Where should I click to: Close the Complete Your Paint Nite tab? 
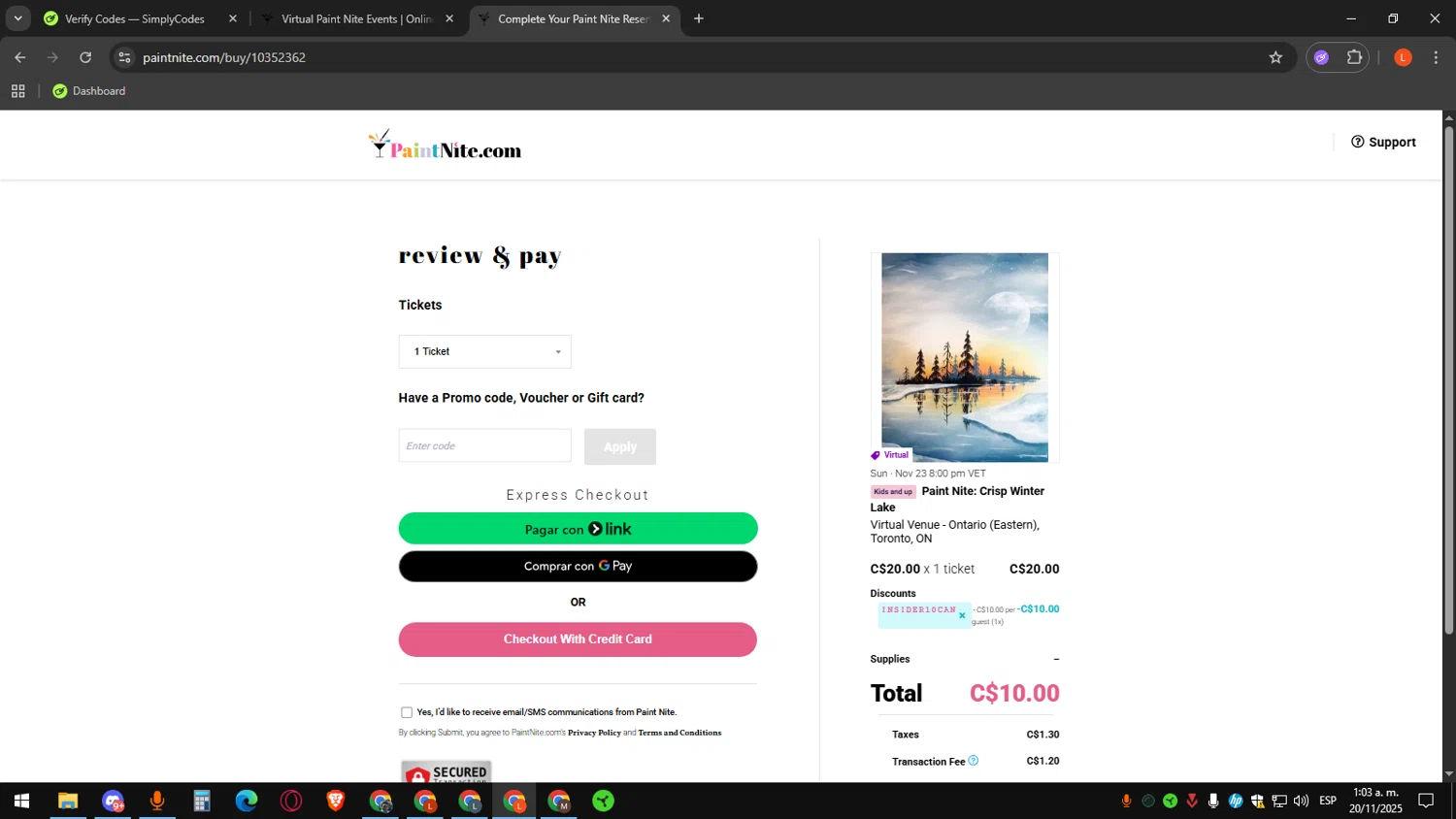pyautogui.click(x=666, y=18)
